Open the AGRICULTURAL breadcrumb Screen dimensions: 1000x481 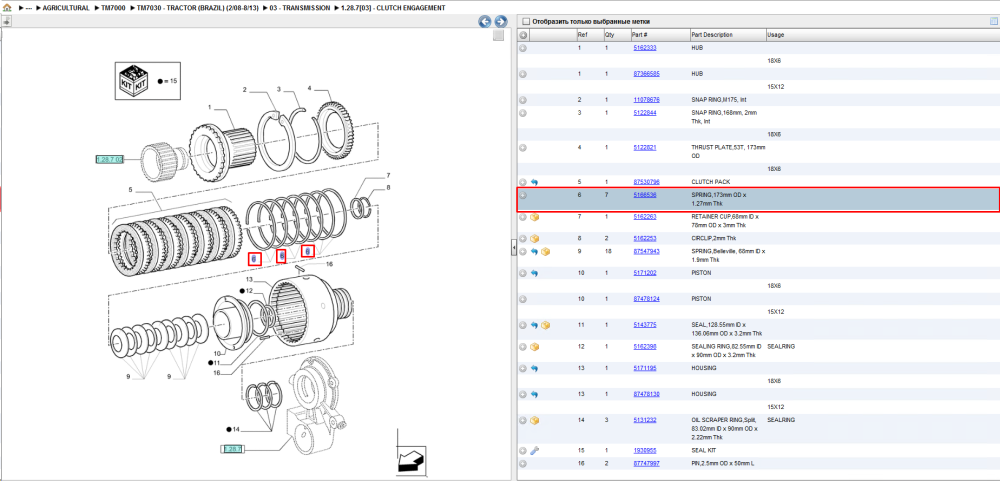pos(66,8)
